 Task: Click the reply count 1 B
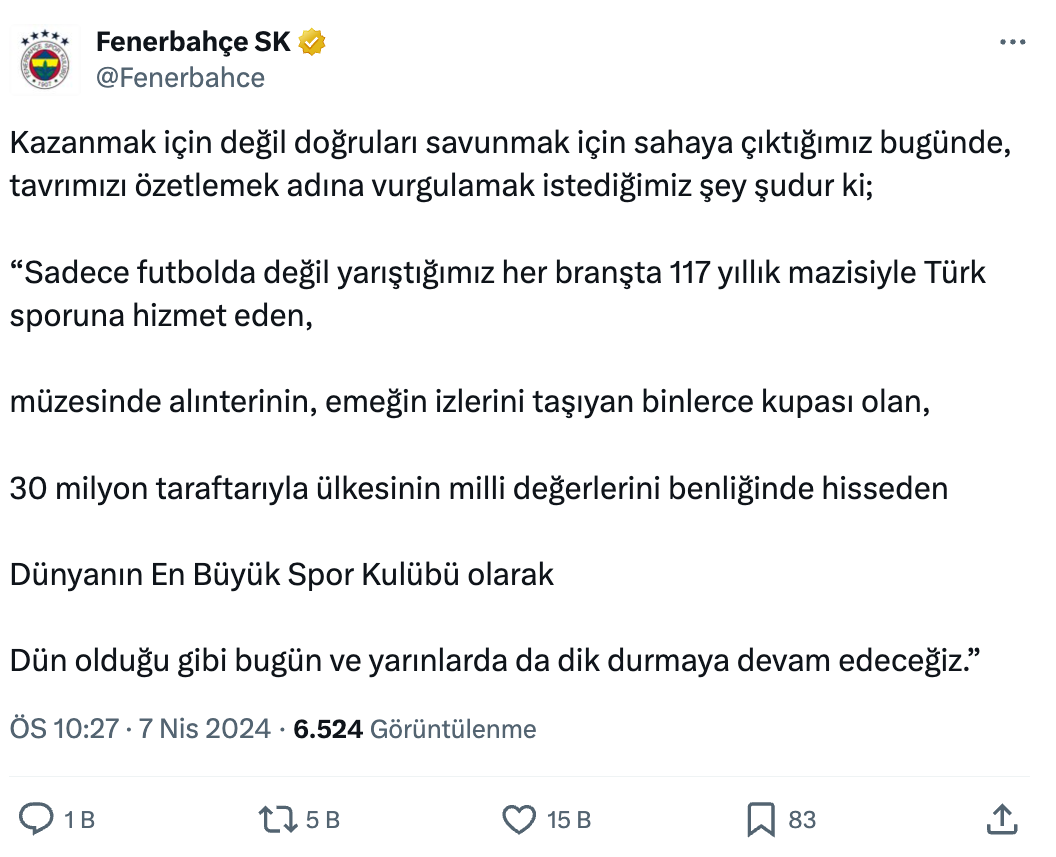pos(79,821)
